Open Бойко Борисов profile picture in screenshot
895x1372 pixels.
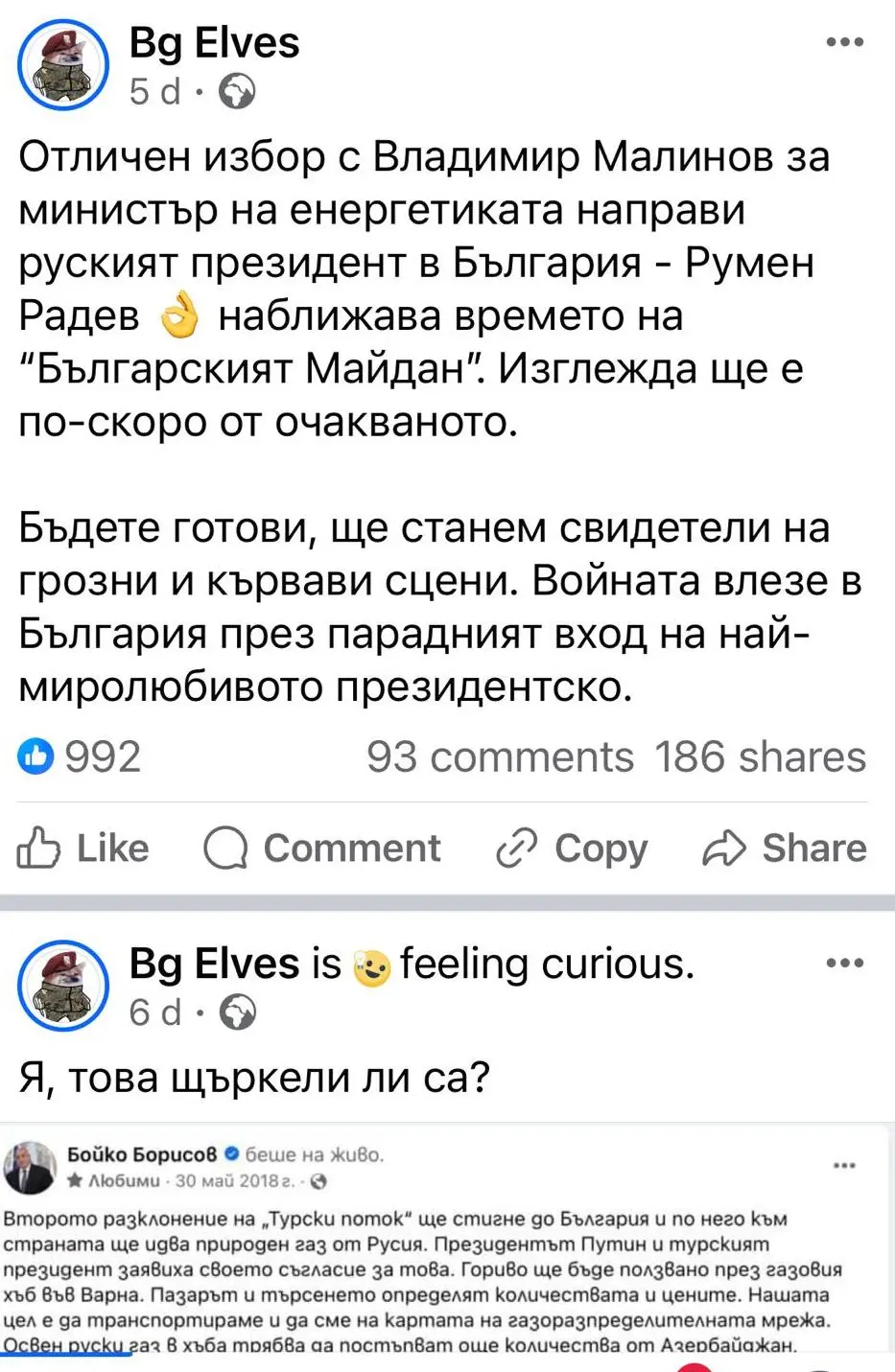[x=31, y=1167]
